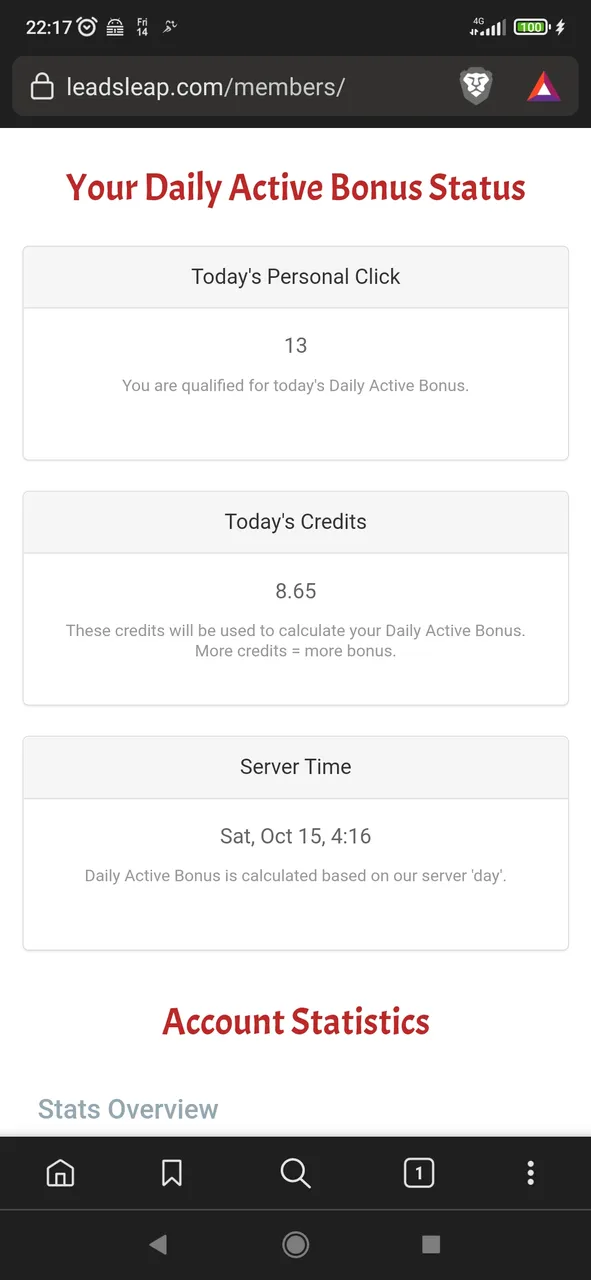Tap the padlock site security icon

[x=42, y=87]
